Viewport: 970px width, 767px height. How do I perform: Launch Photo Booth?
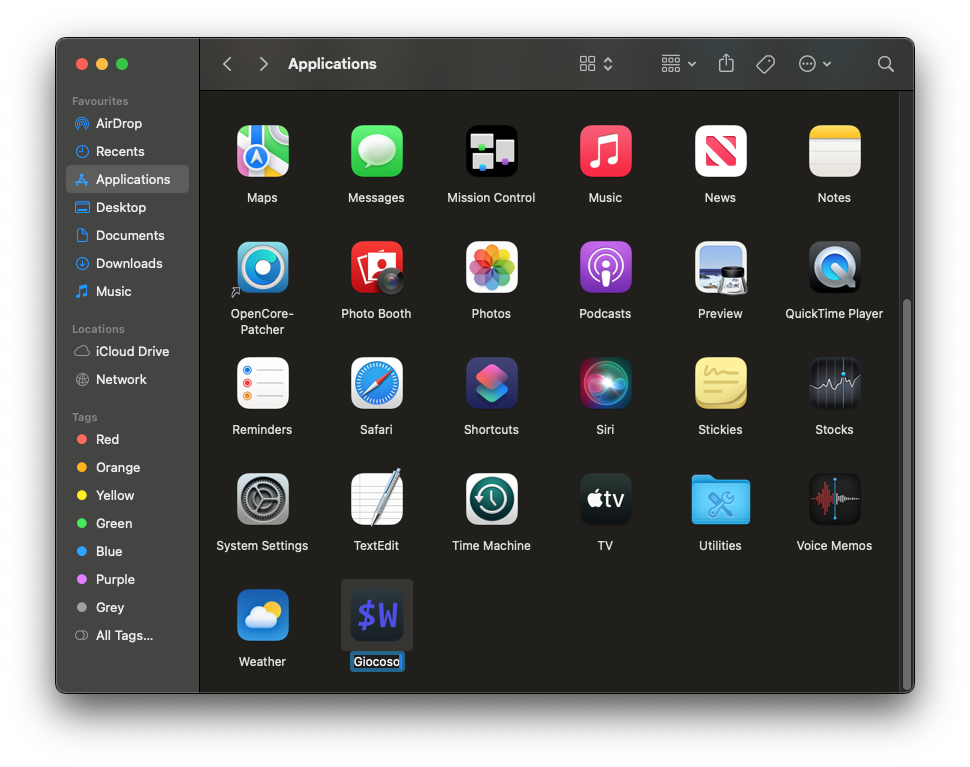pyautogui.click(x=376, y=267)
